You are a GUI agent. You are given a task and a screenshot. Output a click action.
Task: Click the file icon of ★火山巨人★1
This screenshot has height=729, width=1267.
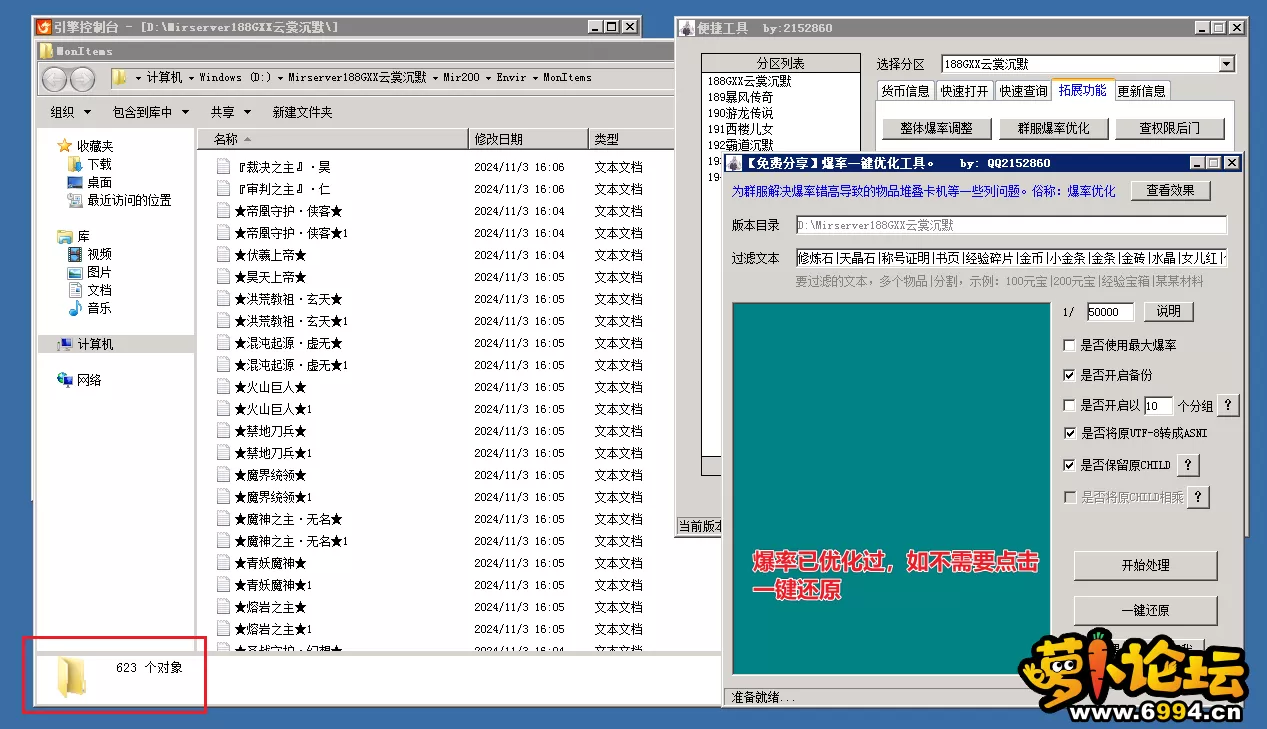pyautogui.click(x=224, y=409)
